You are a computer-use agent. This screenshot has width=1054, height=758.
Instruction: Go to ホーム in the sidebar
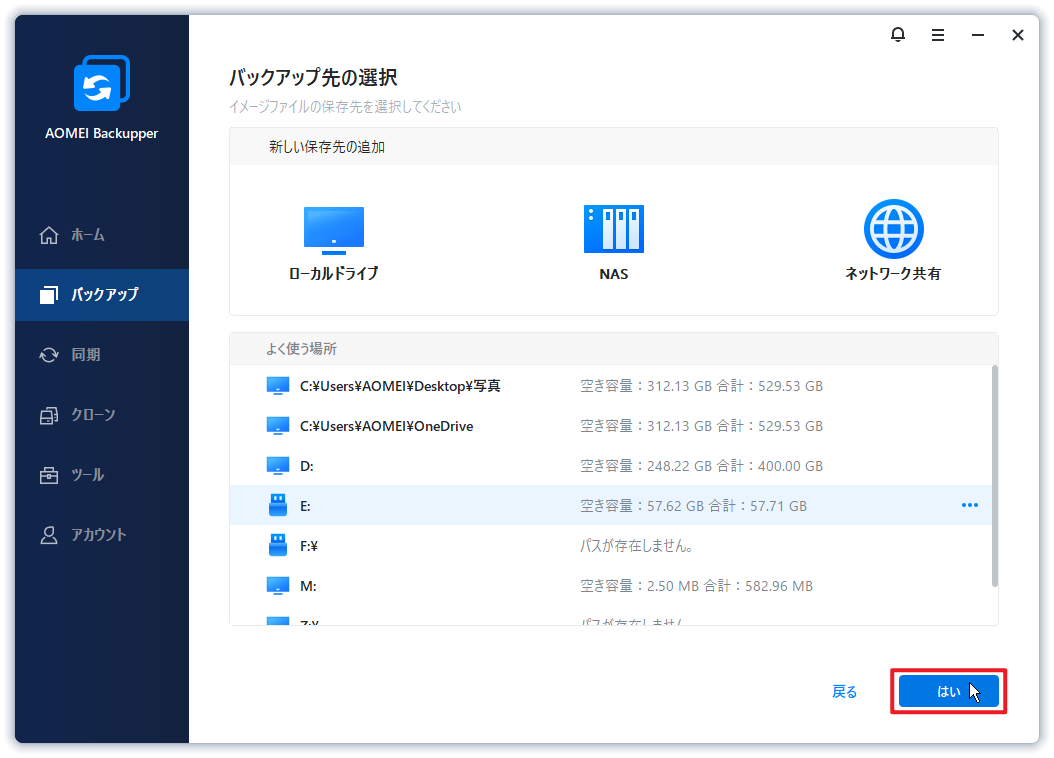tap(88, 235)
